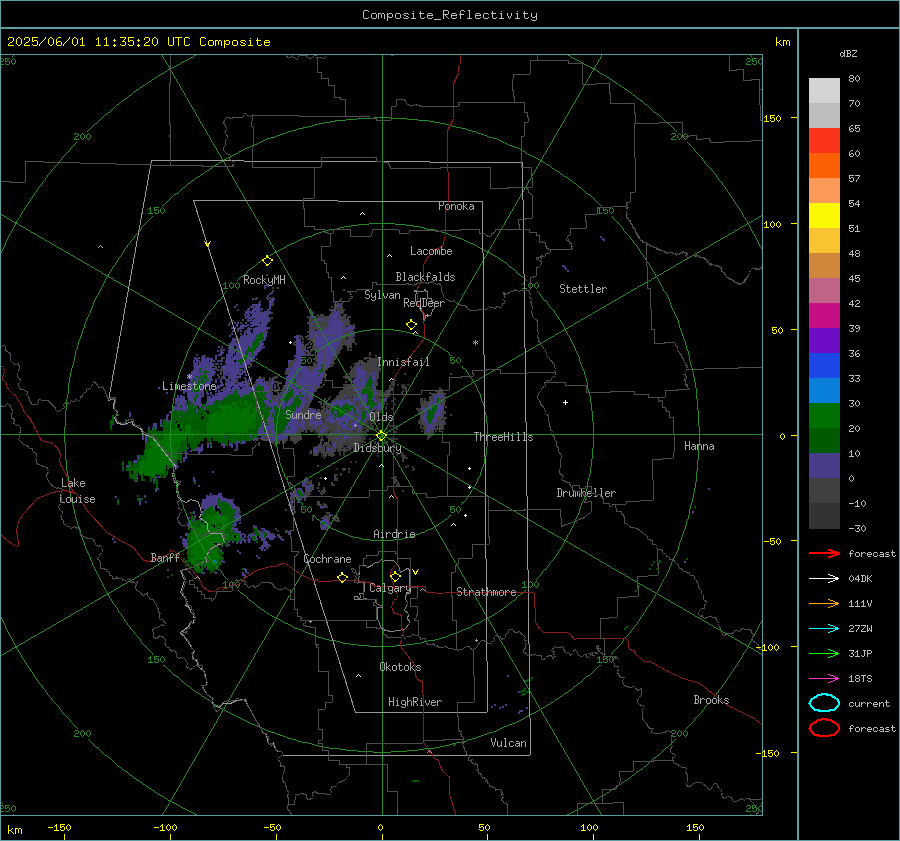Image resolution: width=900 pixels, height=841 pixels.
Task: Click the Ponoka city label
Action: tap(456, 206)
